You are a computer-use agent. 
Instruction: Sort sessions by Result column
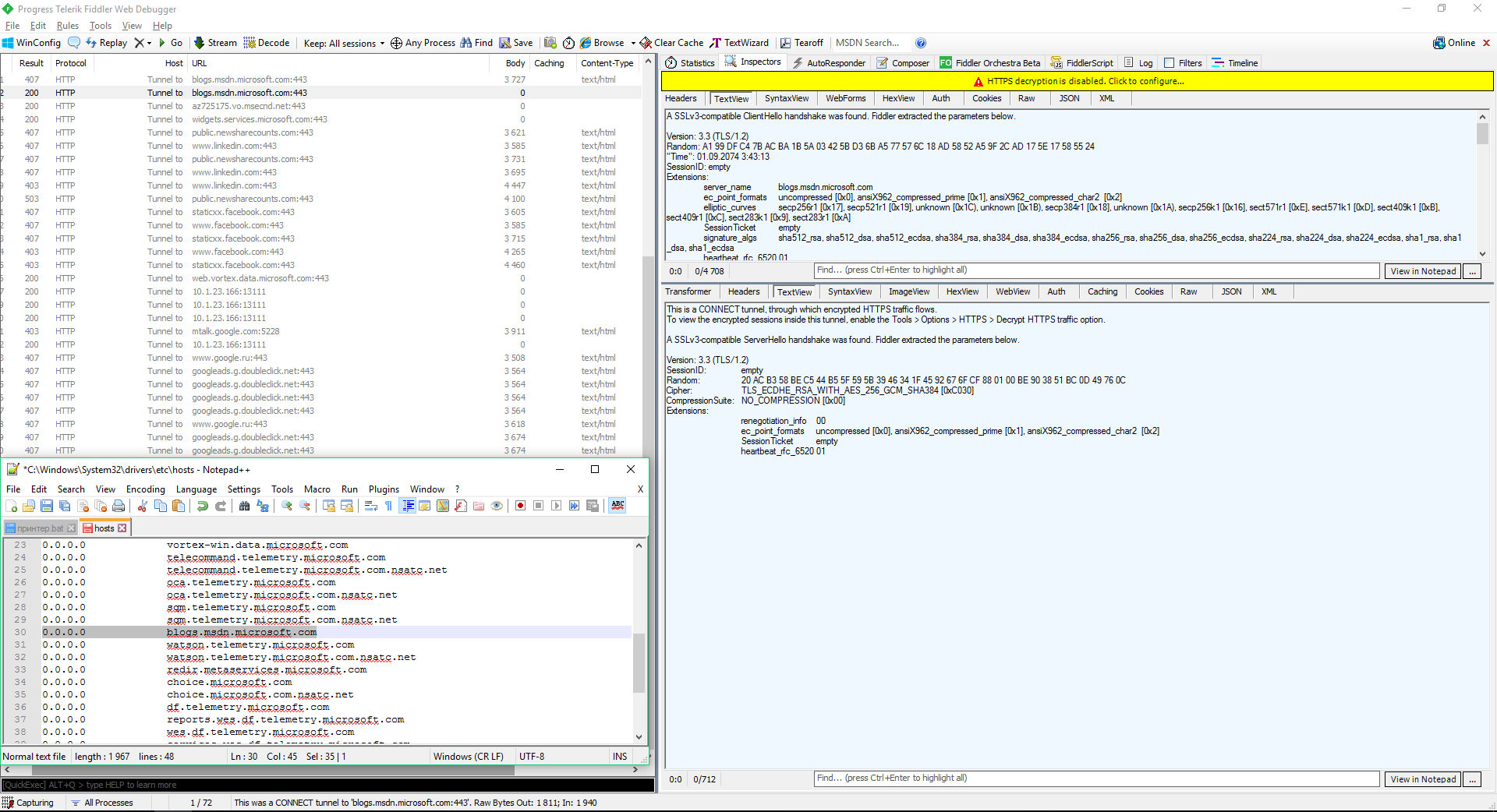pyautogui.click(x=31, y=63)
